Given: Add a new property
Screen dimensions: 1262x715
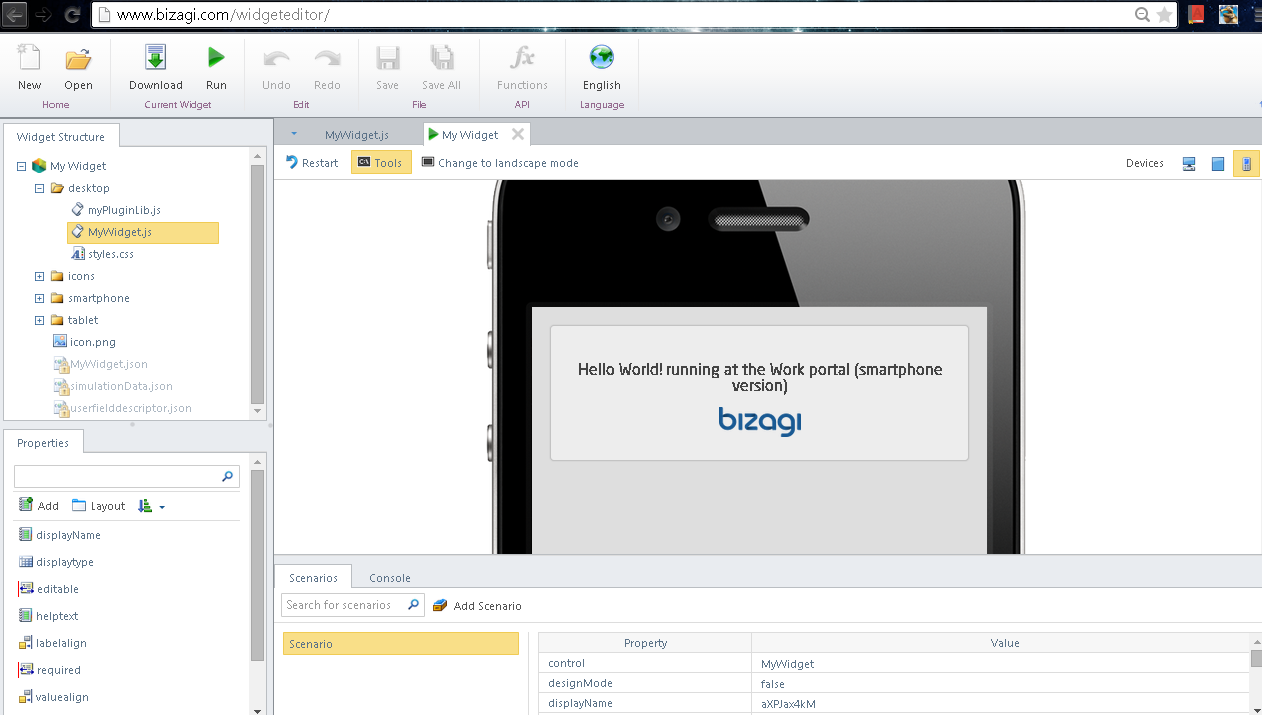Looking at the screenshot, I should pyautogui.click(x=39, y=506).
